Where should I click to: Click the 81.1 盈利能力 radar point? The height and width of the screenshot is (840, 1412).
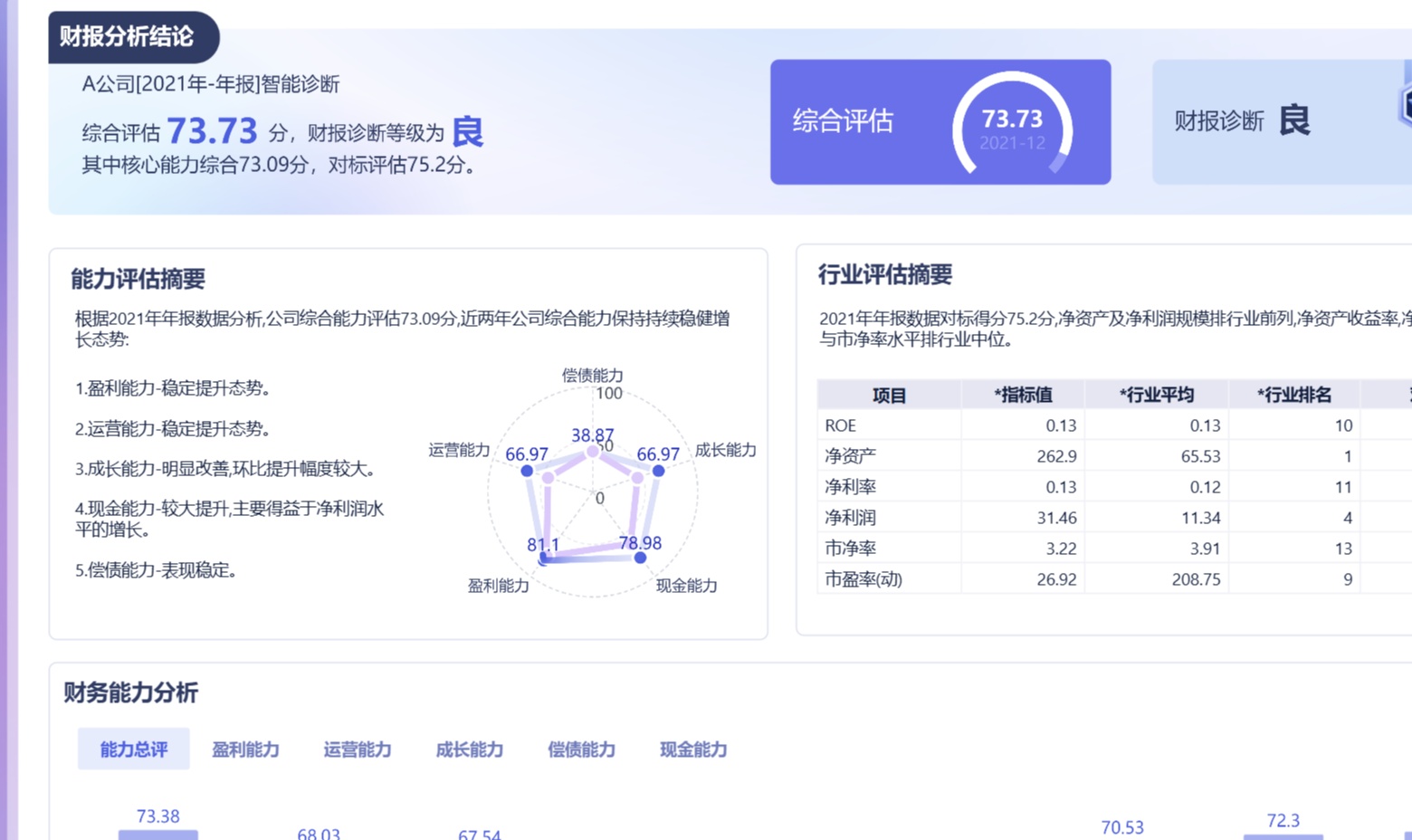[543, 559]
